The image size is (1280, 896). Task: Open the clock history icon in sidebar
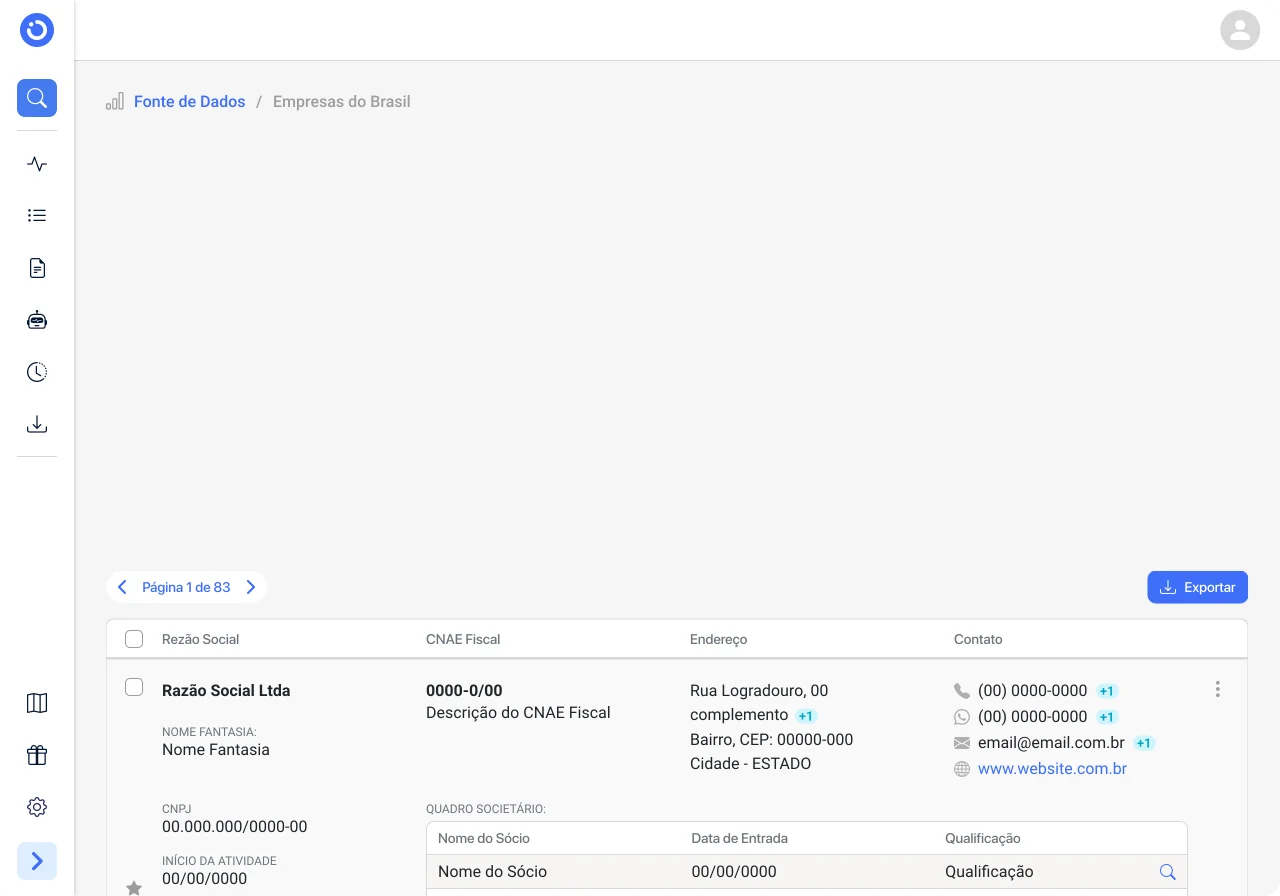coord(37,372)
